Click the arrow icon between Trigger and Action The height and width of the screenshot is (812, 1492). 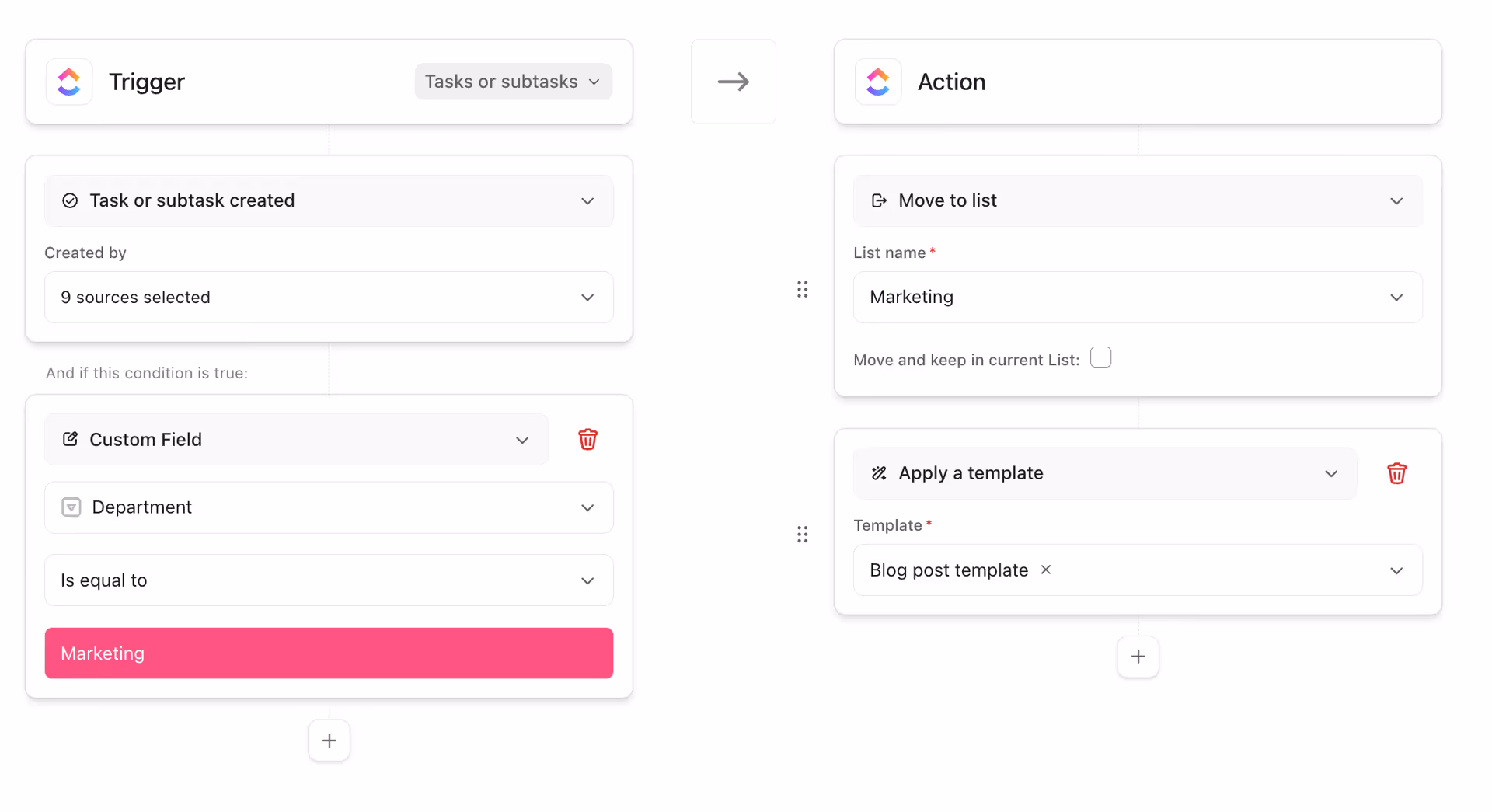pyautogui.click(x=733, y=81)
